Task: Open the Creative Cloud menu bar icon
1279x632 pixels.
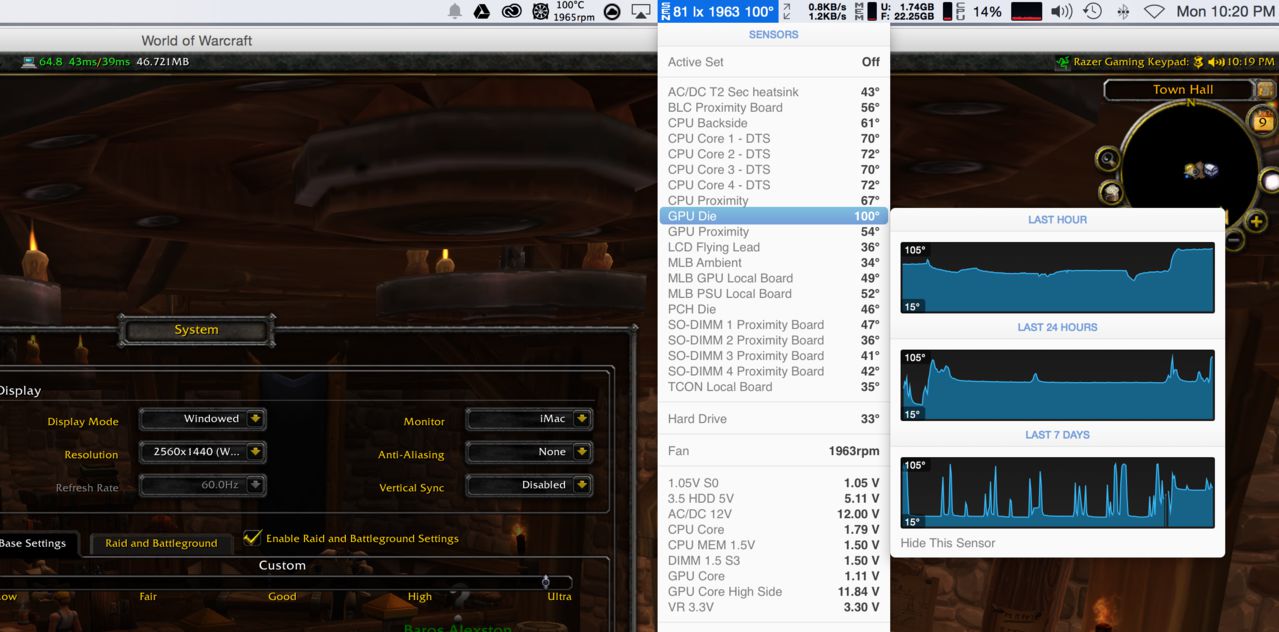Action: [511, 12]
